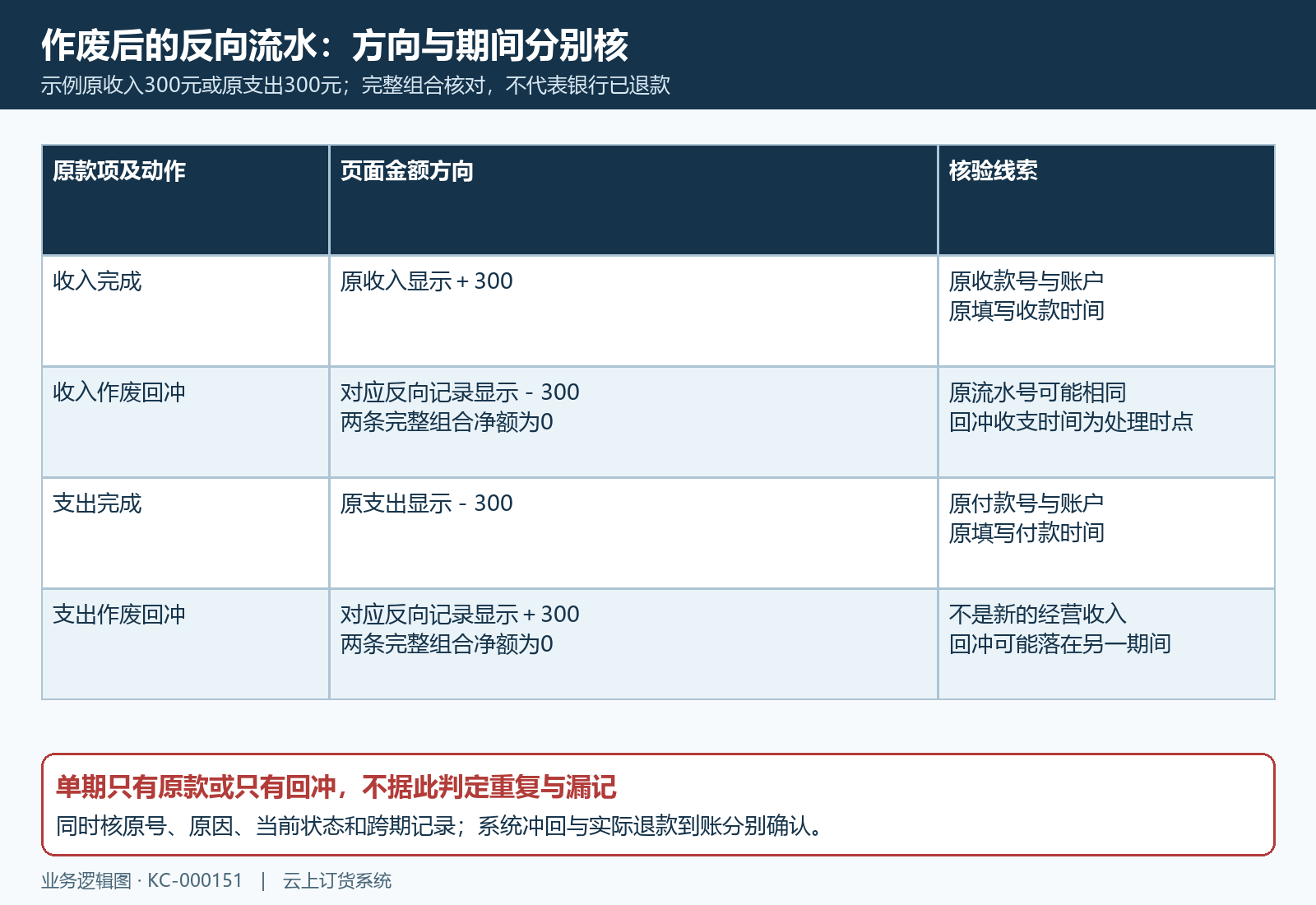Select the 支出作废回冲 row label
This screenshot has width=1316, height=905.
pos(119,615)
